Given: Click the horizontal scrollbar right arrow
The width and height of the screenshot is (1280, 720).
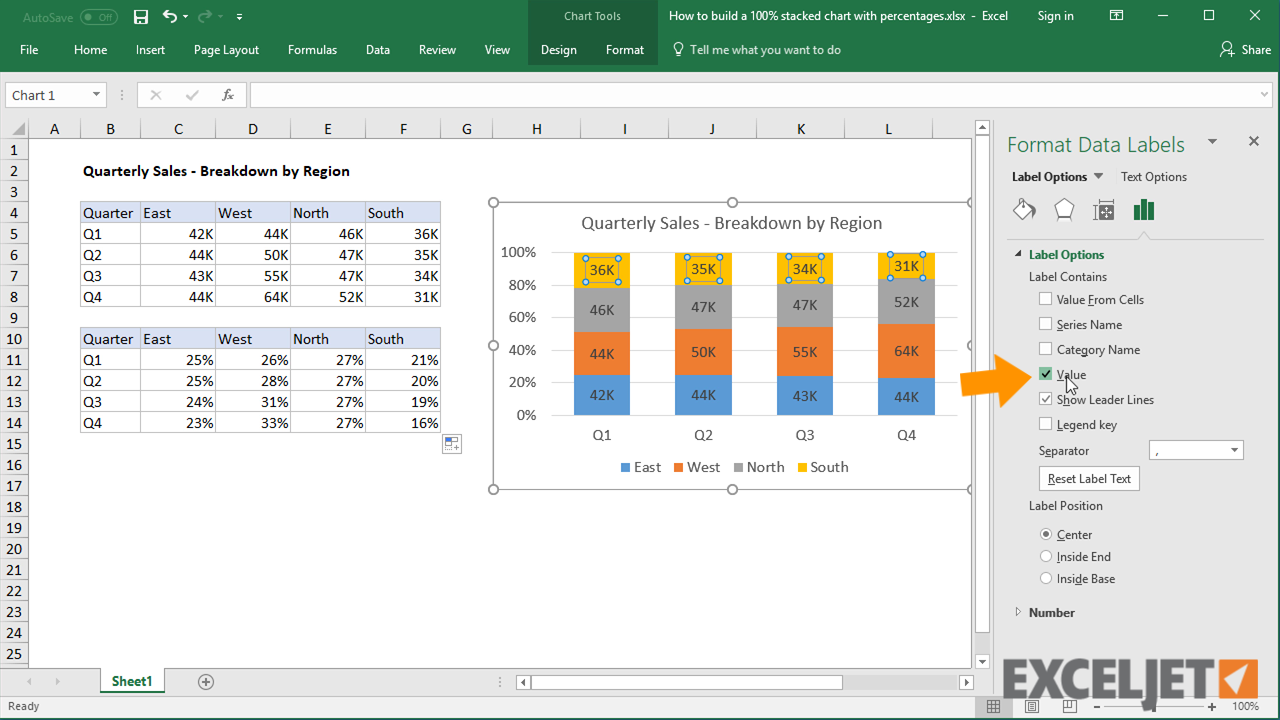Looking at the screenshot, I should [x=966, y=682].
